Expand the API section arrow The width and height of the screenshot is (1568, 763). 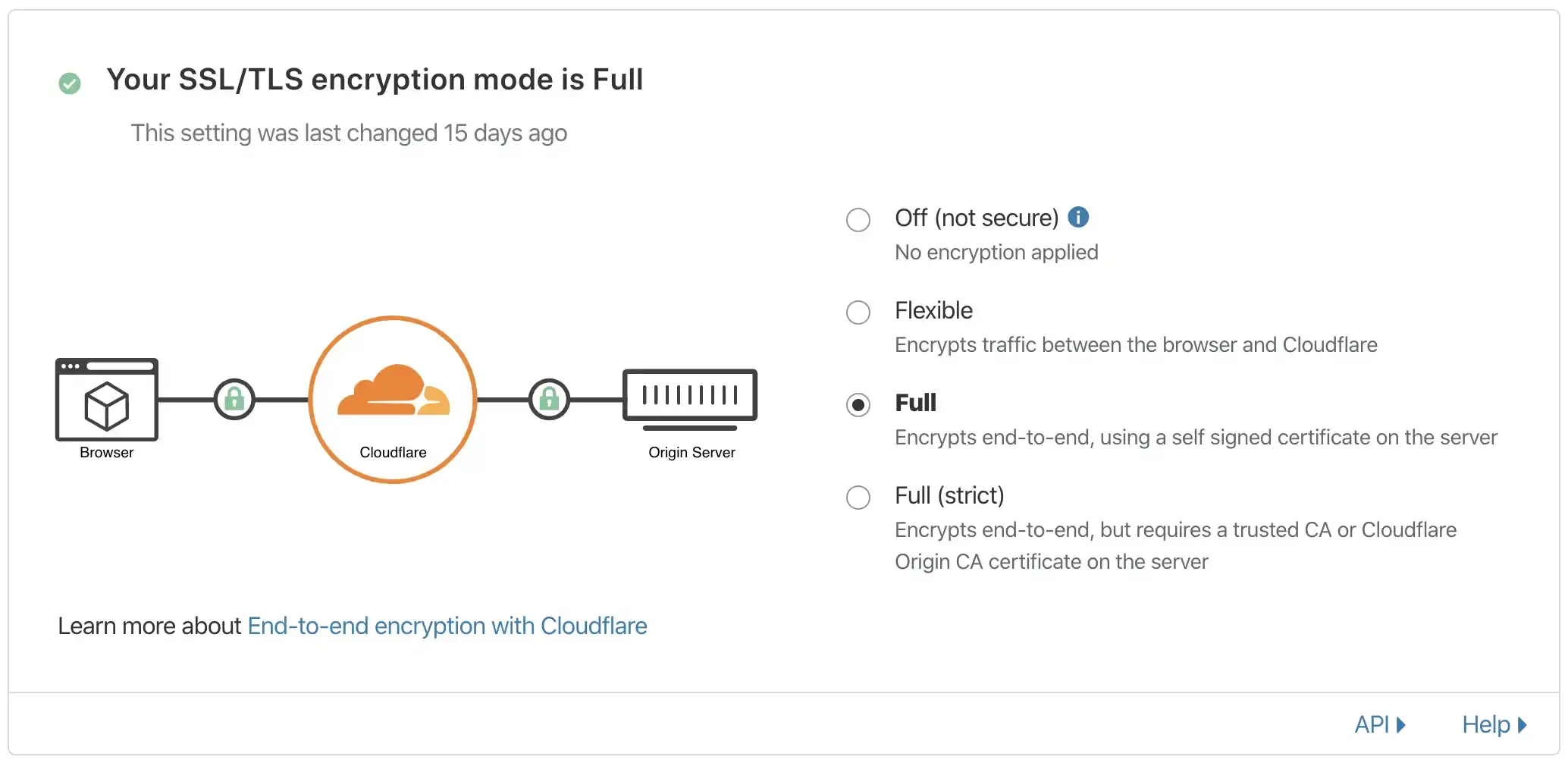click(x=1400, y=725)
